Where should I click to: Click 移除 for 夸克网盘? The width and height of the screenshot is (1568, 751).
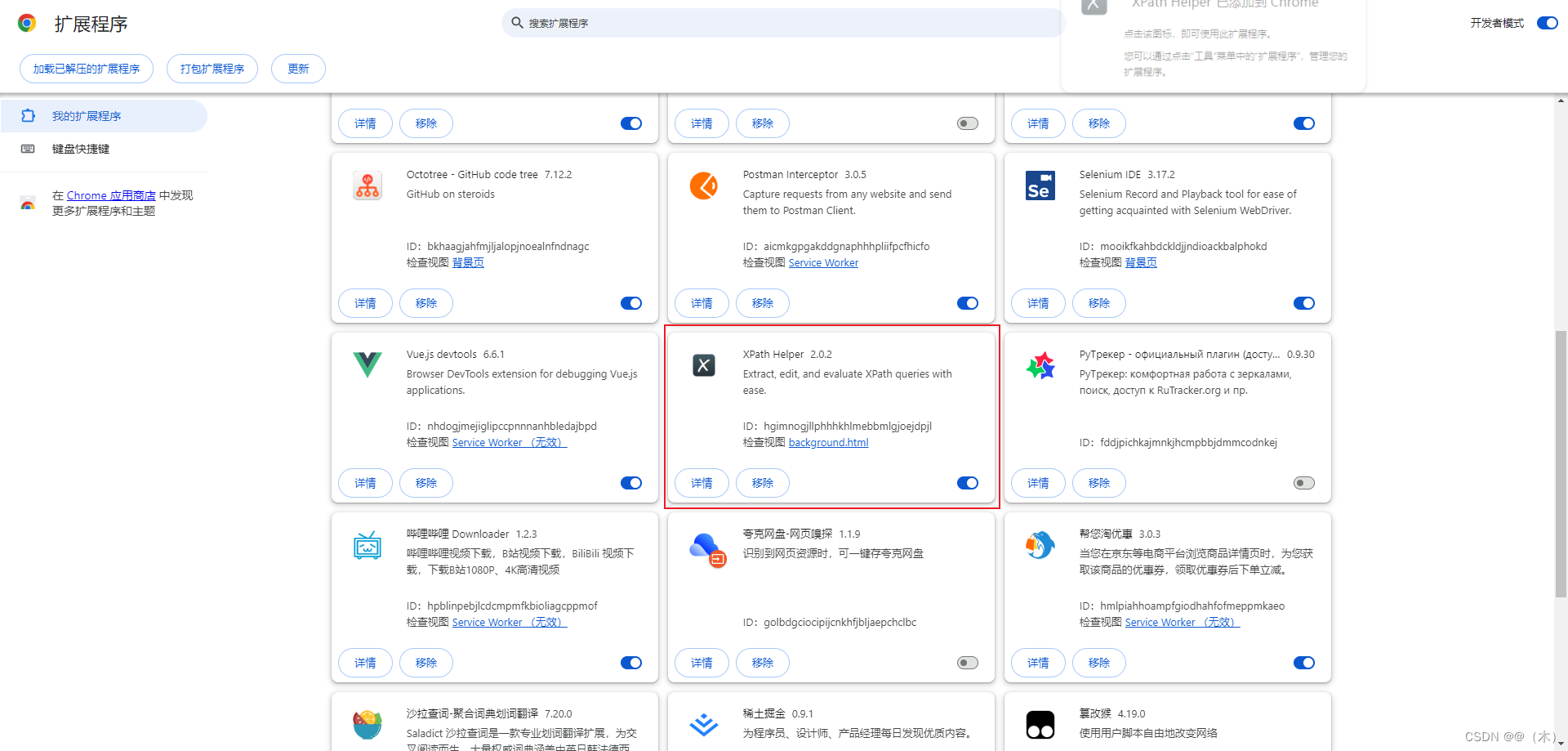point(763,663)
